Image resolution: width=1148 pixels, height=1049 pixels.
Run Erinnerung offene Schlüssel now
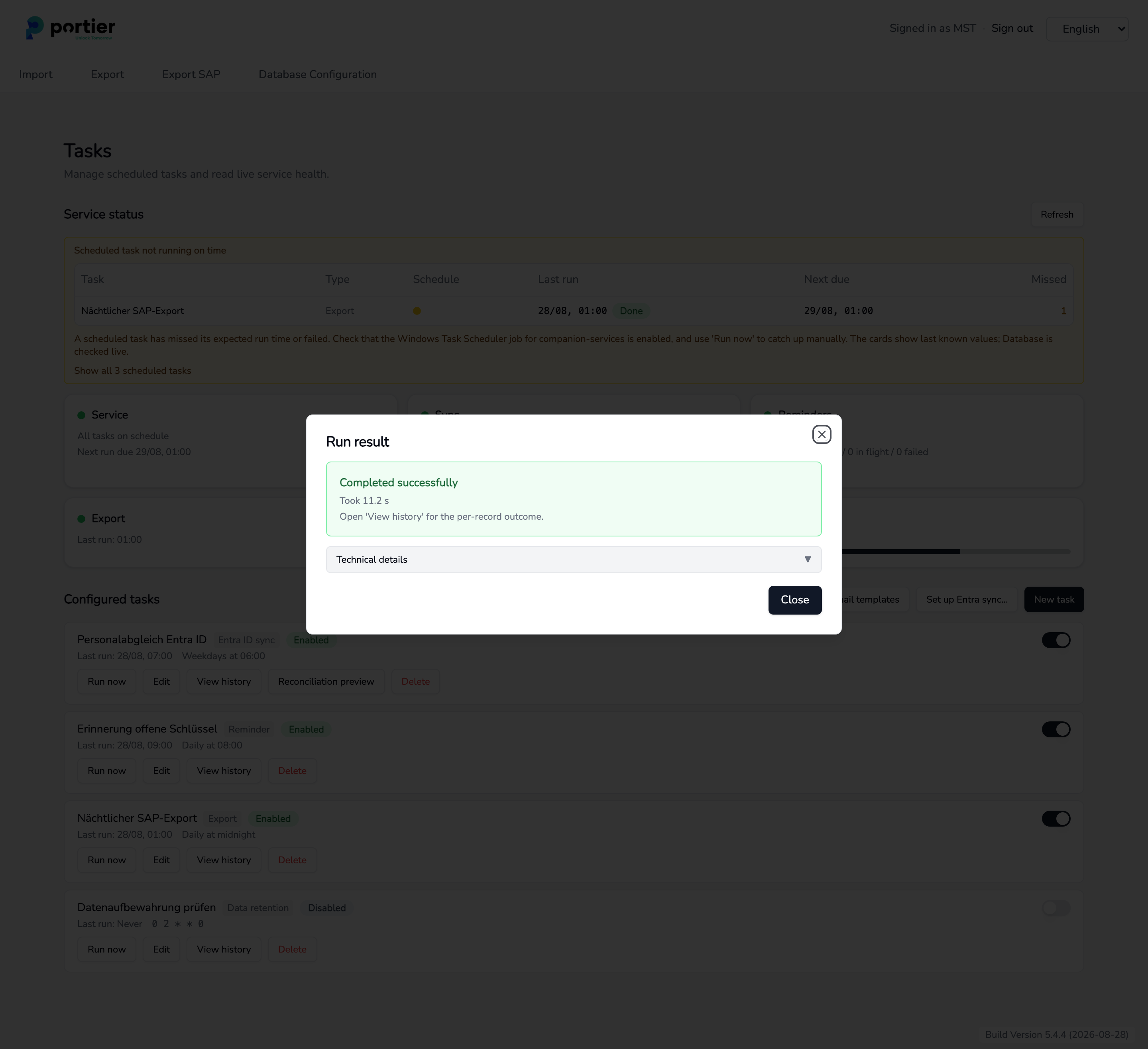pyautogui.click(x=106, y=771)
